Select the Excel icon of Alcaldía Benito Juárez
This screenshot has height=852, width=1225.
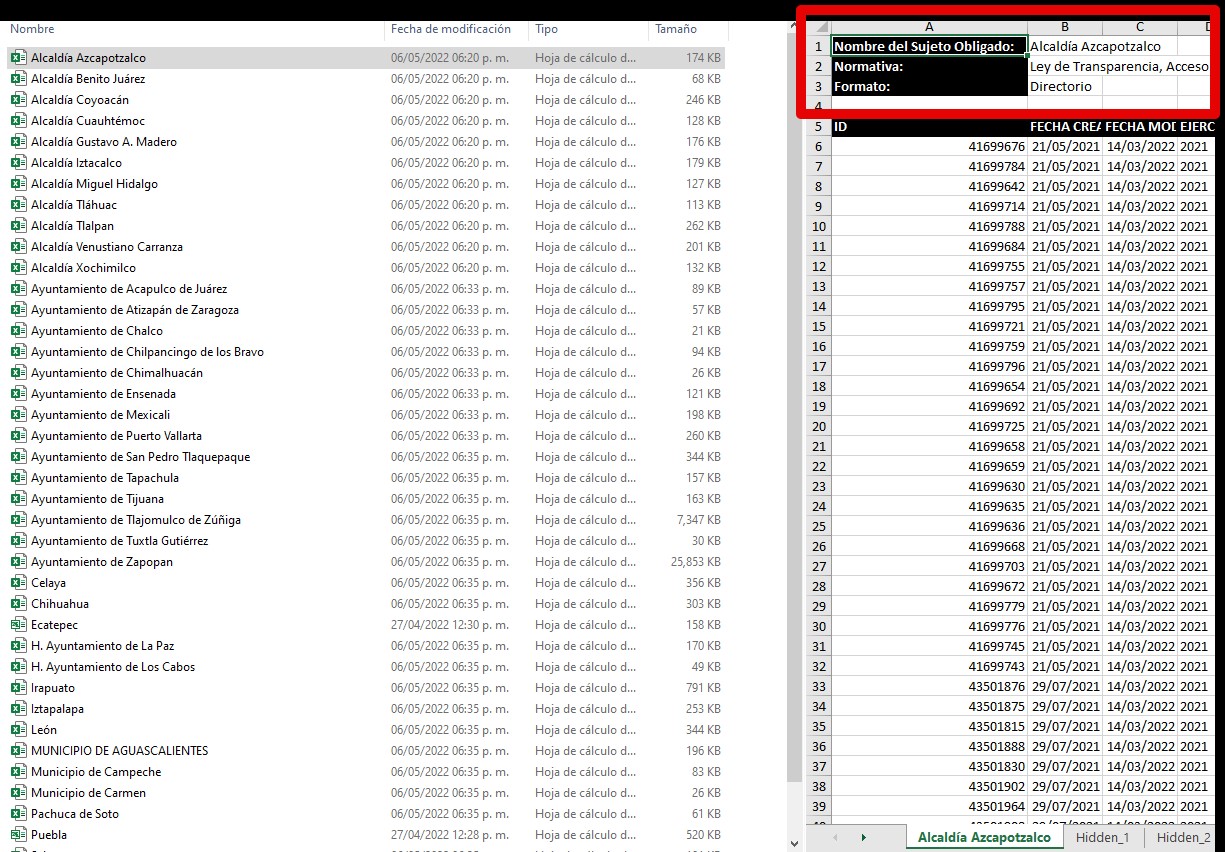click(18, 79)
